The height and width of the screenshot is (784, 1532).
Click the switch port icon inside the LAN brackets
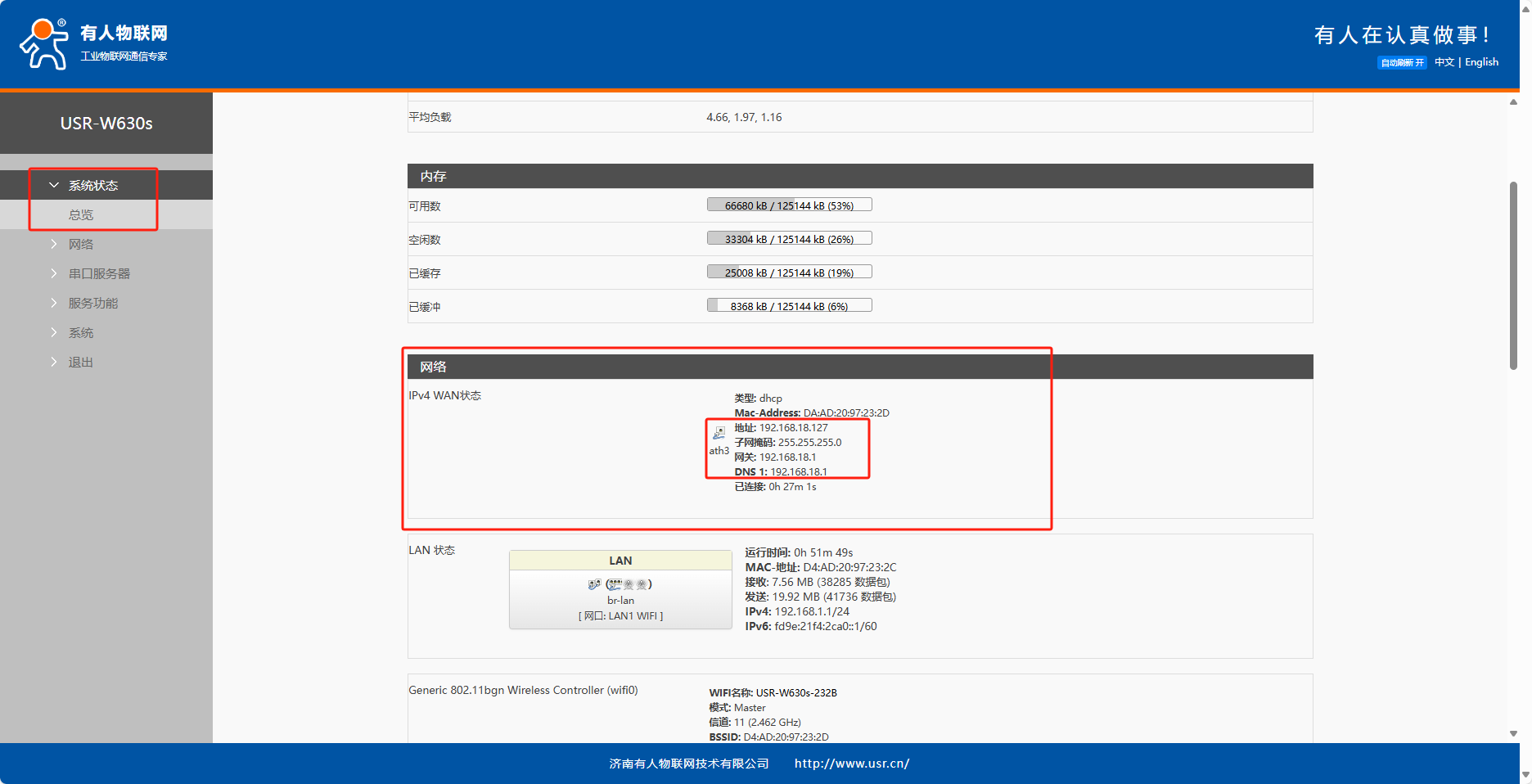click(615, 584)
